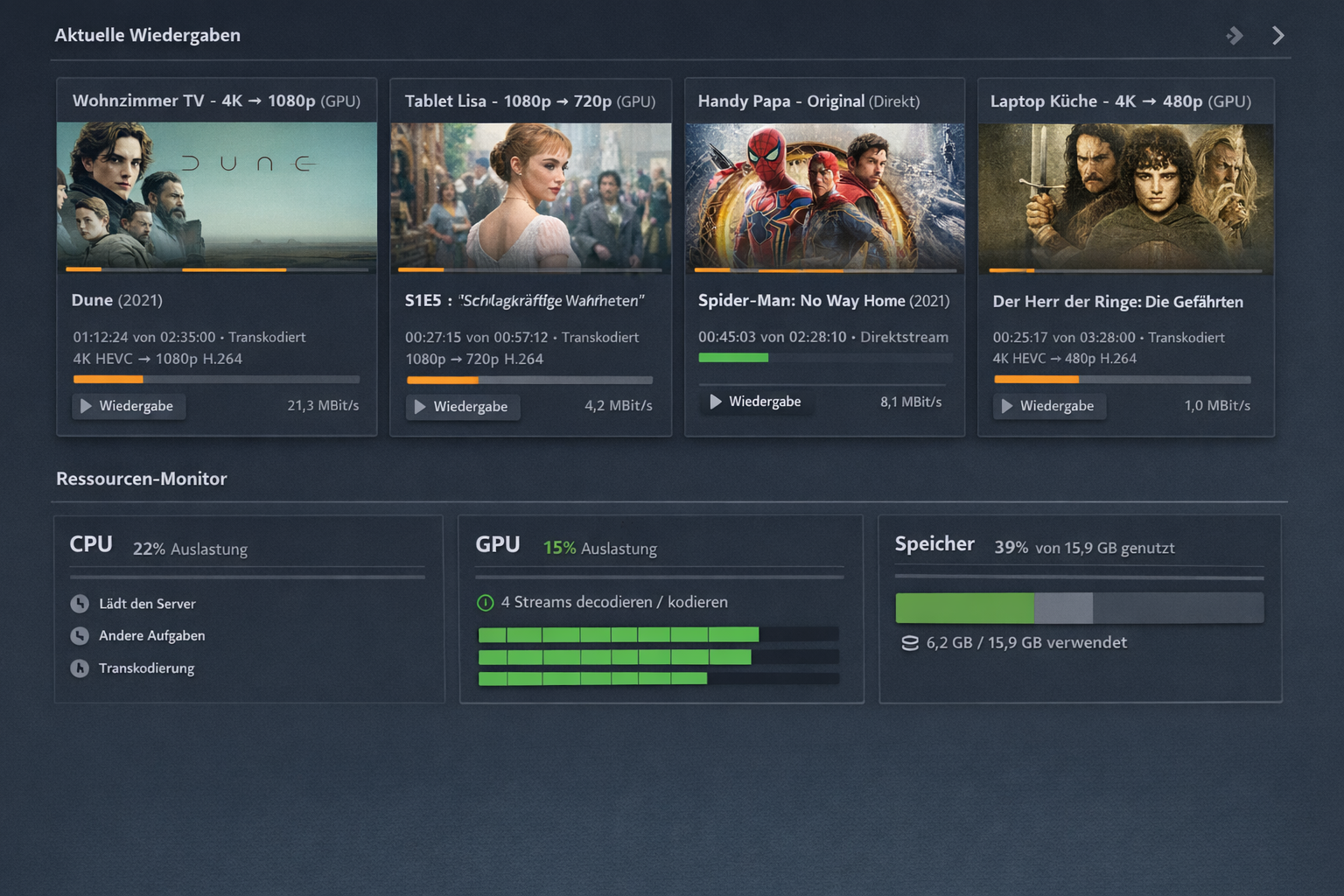Click the Transkodierung legend icon in the CPU panel
The height and width of the screenshot is (896, 1344).
pyautogui.click(x=80, y=668)
